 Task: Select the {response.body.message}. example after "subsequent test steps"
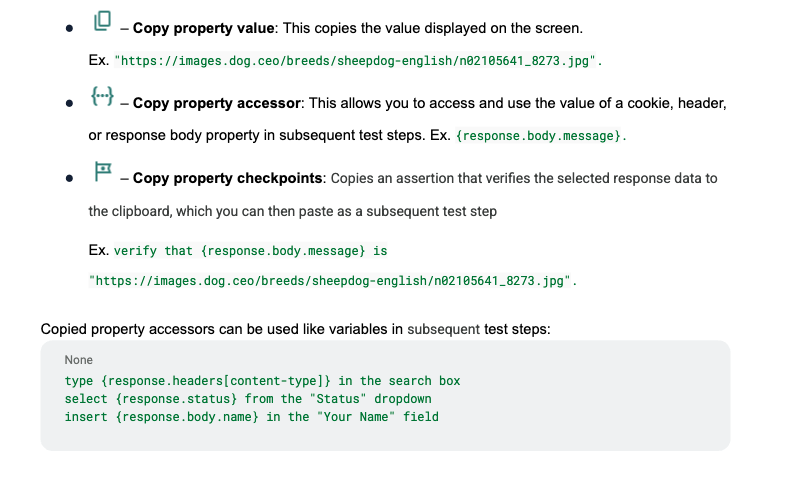tap(541, 136)
